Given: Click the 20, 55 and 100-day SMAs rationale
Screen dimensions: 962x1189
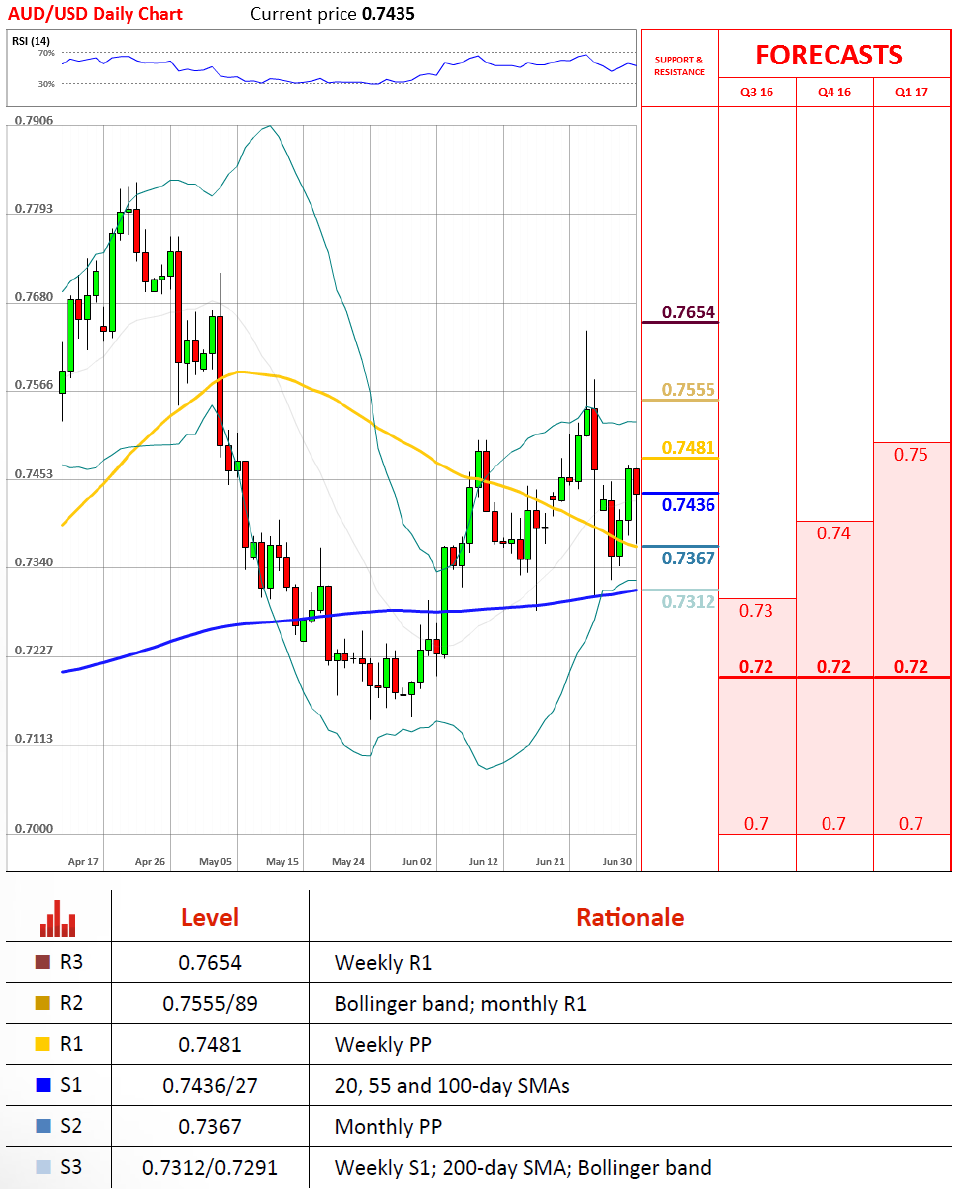Looking at the screenshot, I should coord(453,1086).
